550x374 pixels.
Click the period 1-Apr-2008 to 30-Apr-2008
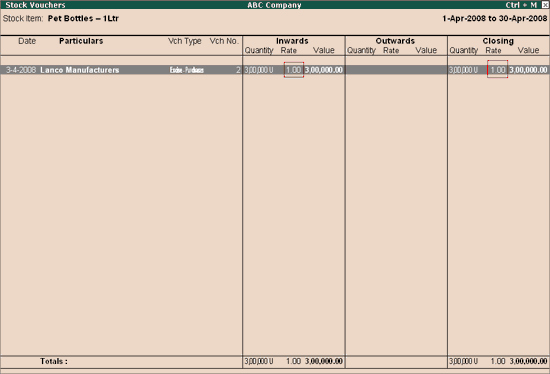(x=495, y=18)
